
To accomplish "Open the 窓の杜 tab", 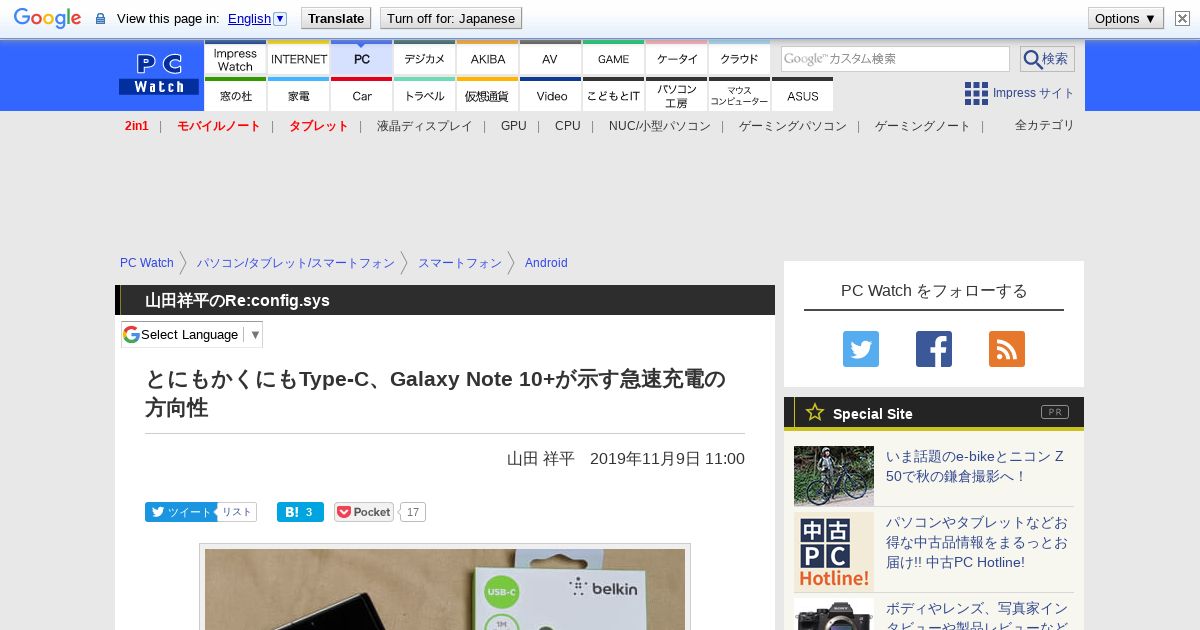I will coord(235,95).
